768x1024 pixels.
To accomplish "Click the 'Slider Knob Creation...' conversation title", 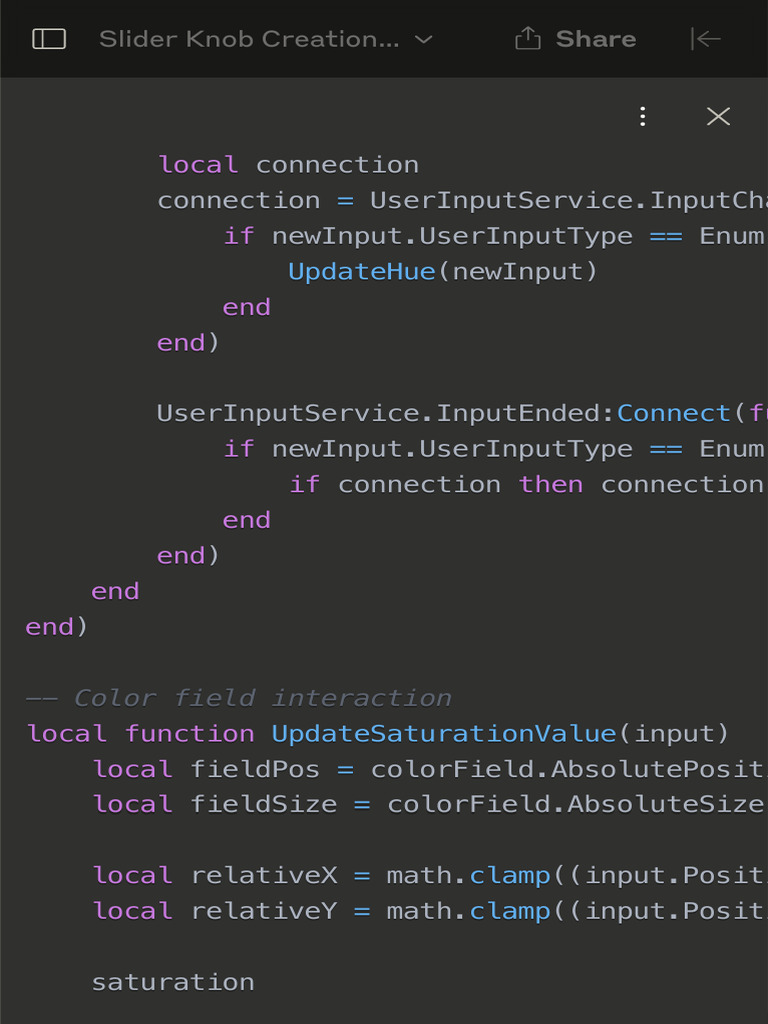I will (249, 39).
